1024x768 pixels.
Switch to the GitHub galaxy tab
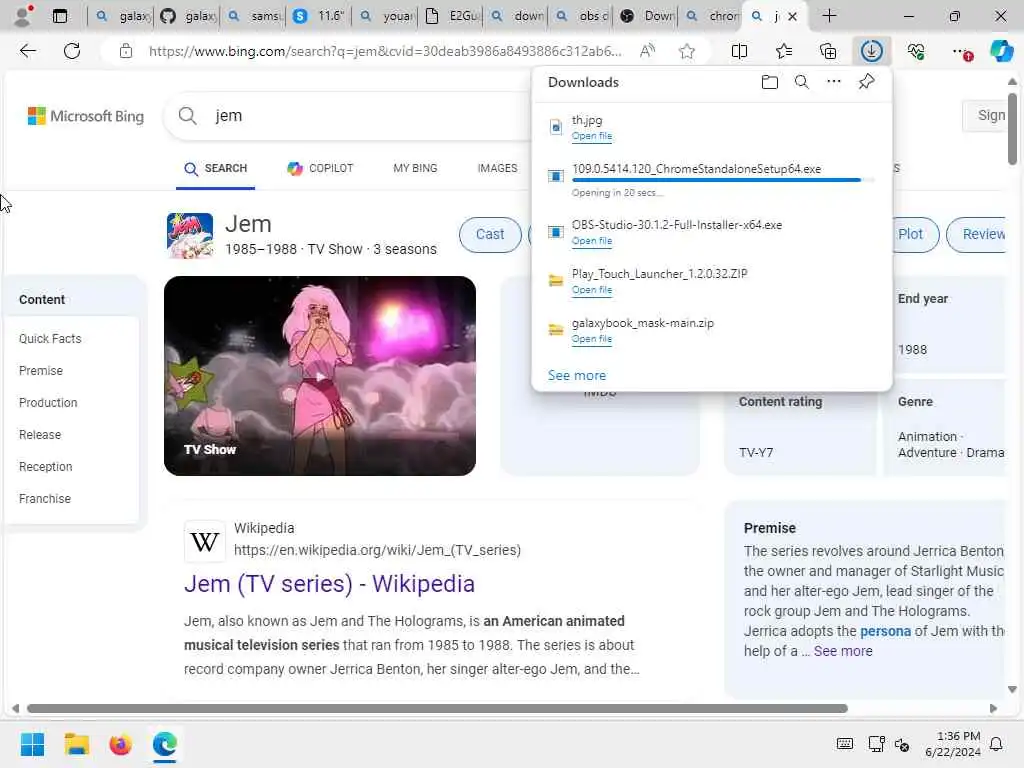click(x=188, y=16)
